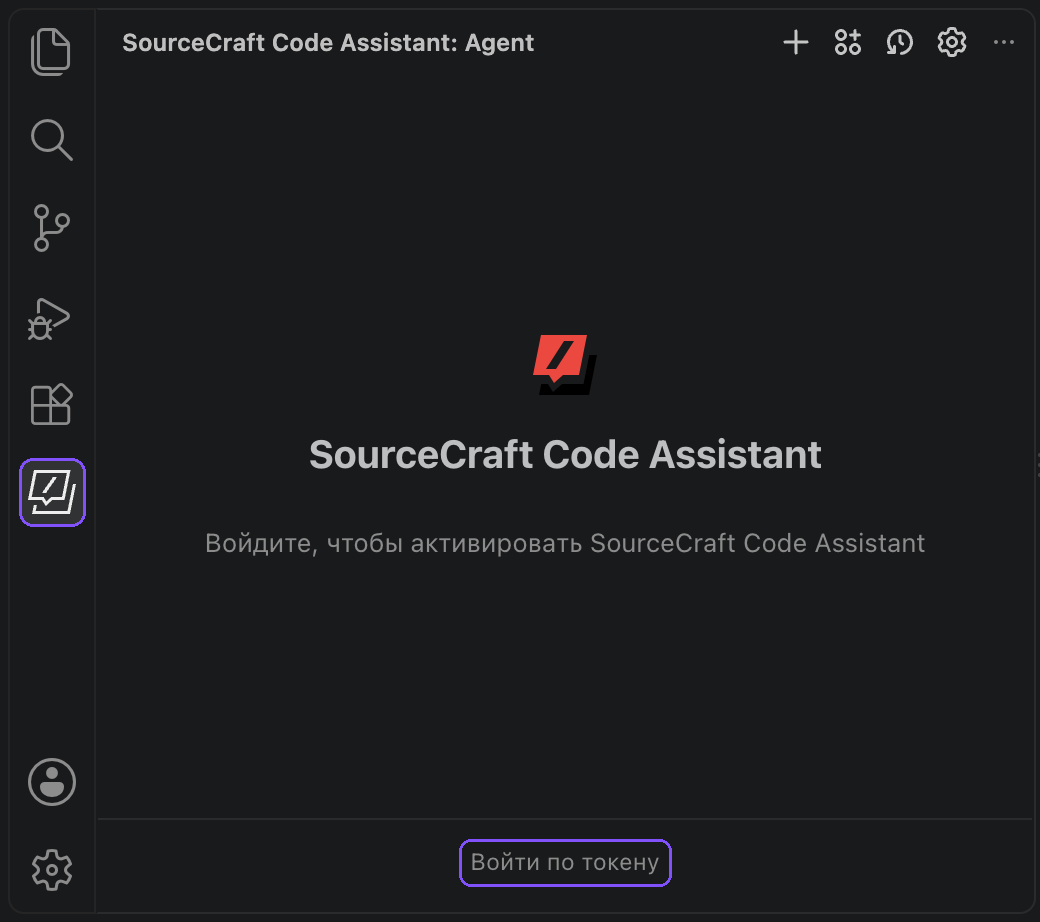Open the Accounts menu icon
The image size is (1040, 922).
(52, 782)
